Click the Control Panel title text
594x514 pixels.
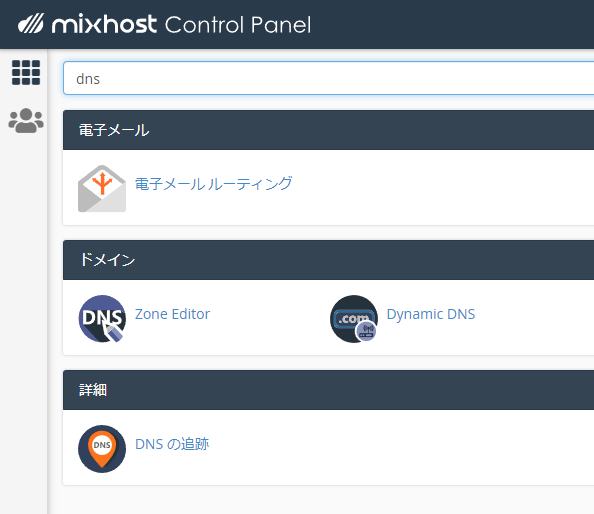tap(238, 25)
